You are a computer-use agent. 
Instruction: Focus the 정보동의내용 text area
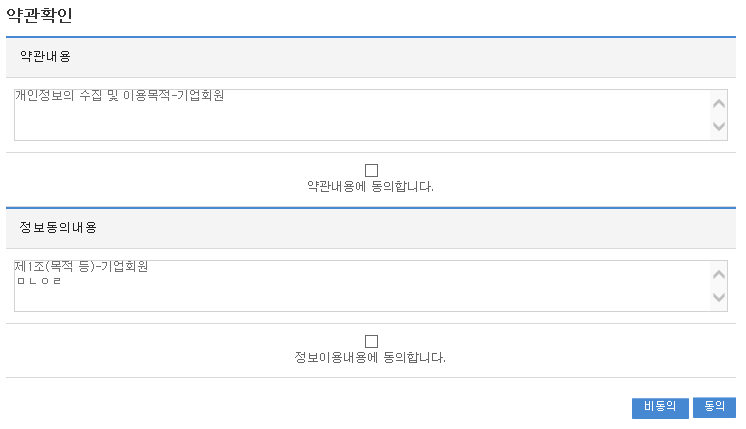coord(360,296)
